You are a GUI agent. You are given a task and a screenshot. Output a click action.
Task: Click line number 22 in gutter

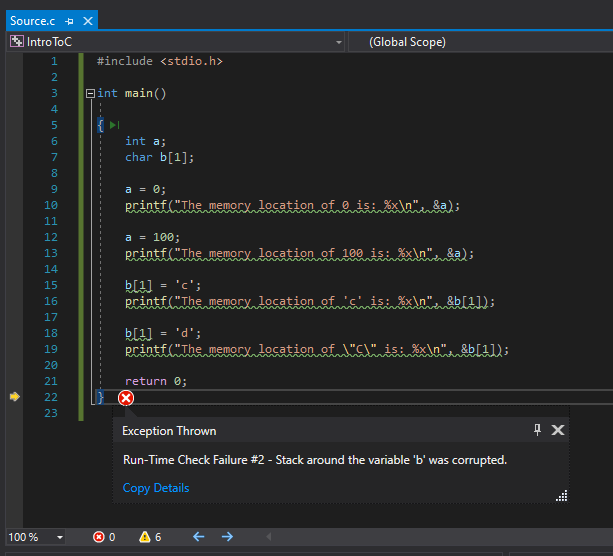click(51, 397)
